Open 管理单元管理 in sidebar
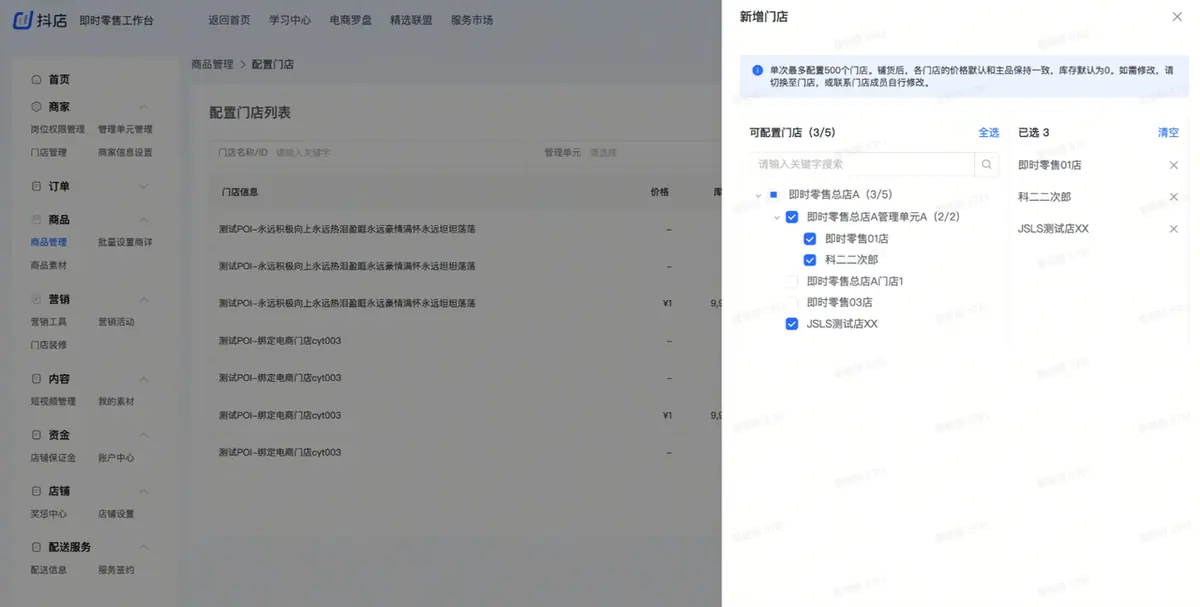The height and width of the screenshot is (607, 1200). pyautogui.click(x=125, y=129)
